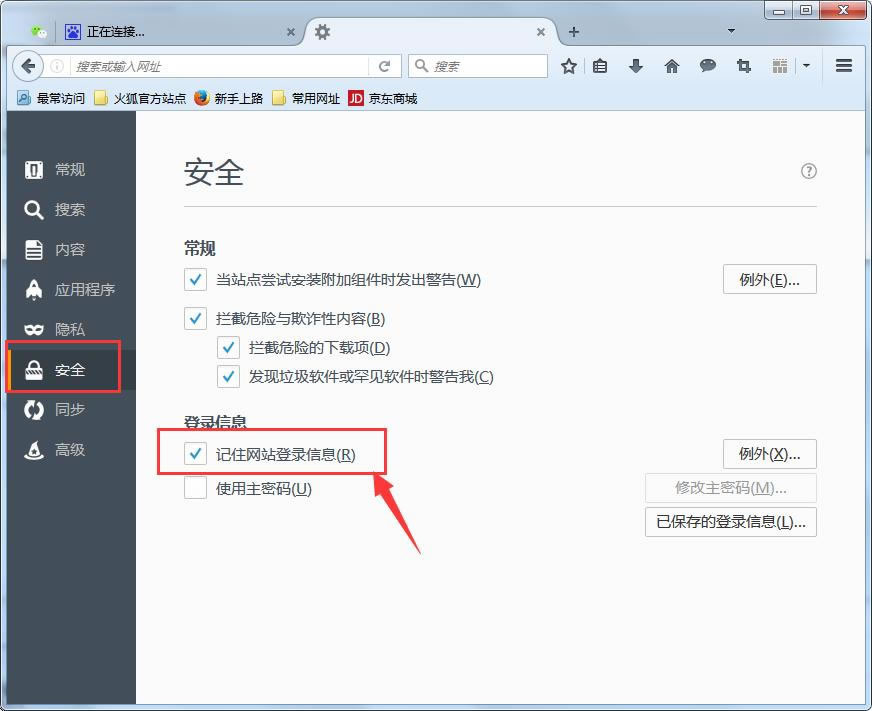Focus the address bar URL field
This screenshot has width=872, height=711.
(220, 66)
